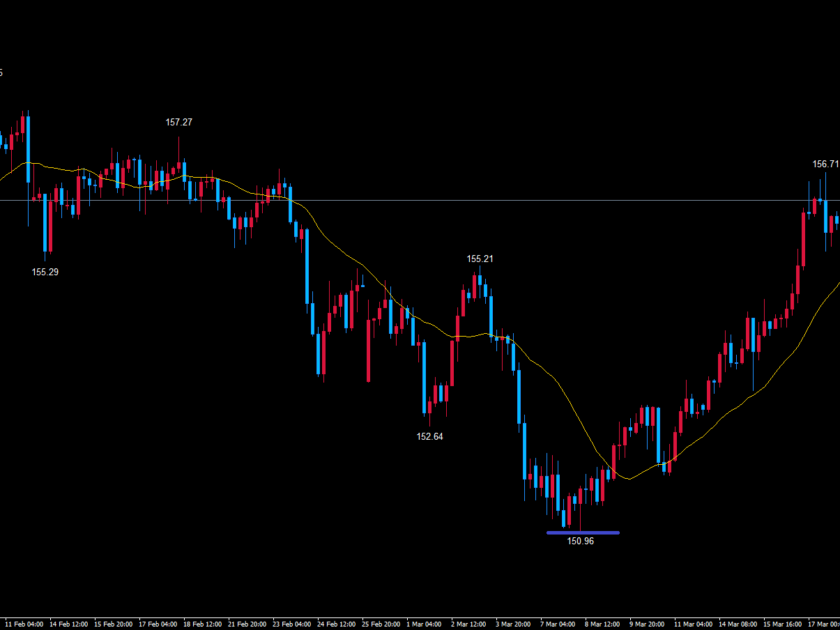
Task: Click the 157.27 swing high price label
Action: tap(179, 122)
